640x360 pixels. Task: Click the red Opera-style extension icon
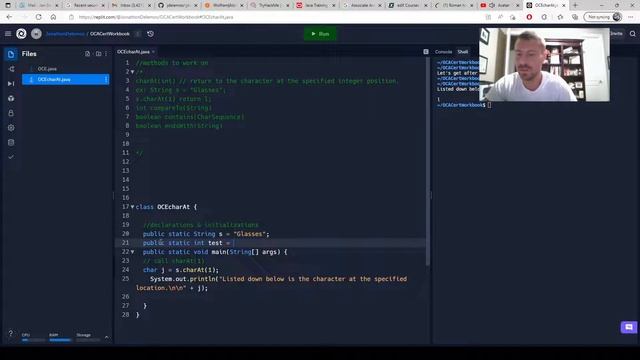click(x=529, y=17)
